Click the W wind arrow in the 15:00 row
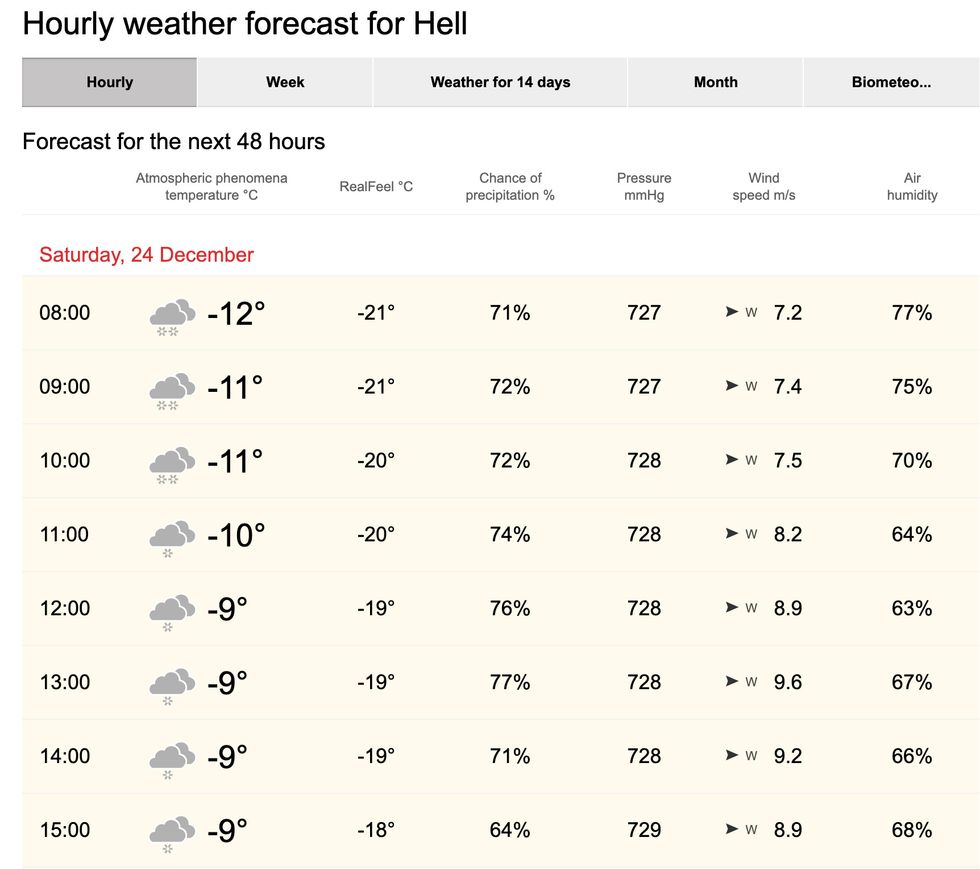Screen dimensions: 980x869 pos(733,830)
